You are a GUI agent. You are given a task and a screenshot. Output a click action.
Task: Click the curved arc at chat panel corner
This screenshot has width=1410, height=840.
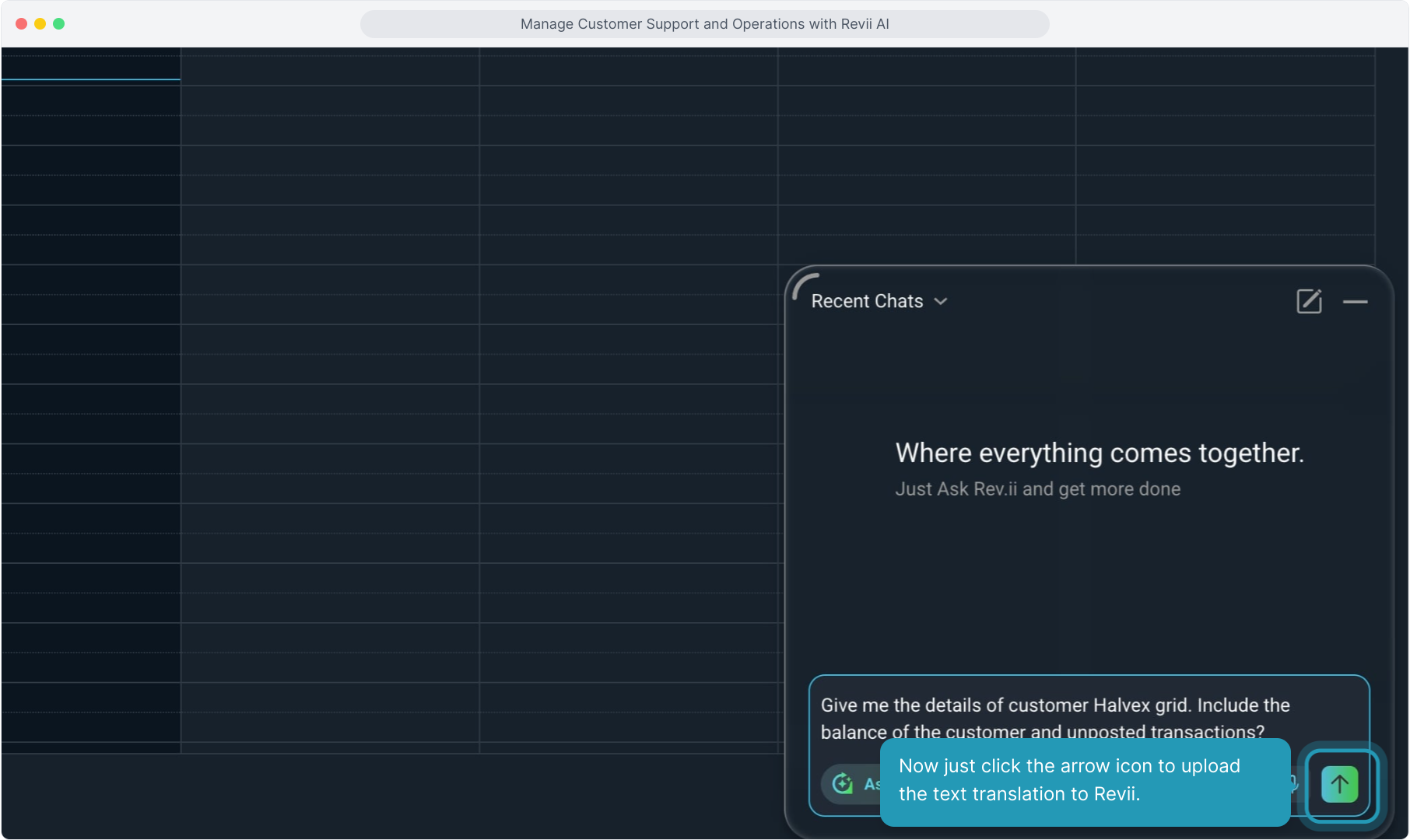pos(805,285)
